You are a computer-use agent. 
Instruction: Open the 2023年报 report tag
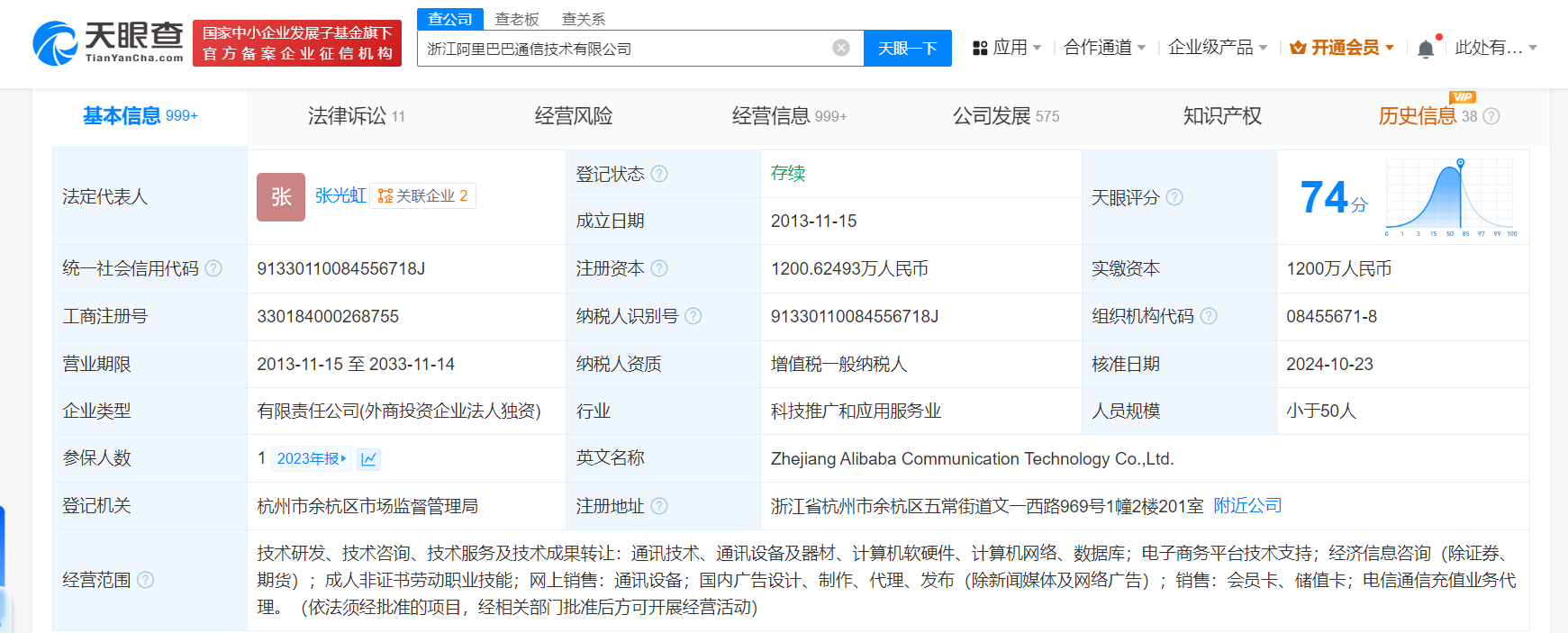pos(311,459)
